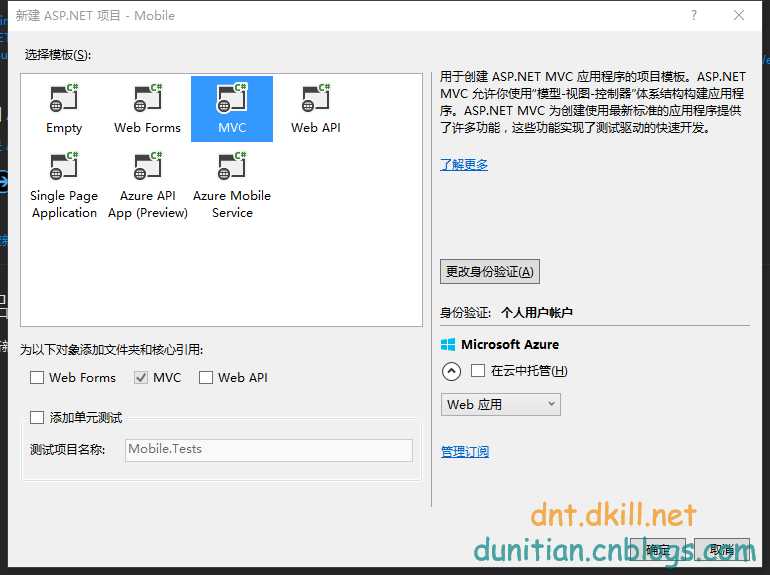Choose the Web Forms template icon

pos(148,98)
